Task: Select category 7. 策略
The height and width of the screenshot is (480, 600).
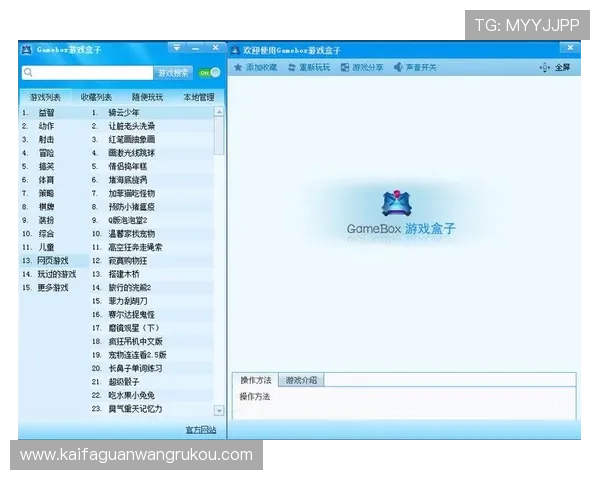Action: [54, 193]
